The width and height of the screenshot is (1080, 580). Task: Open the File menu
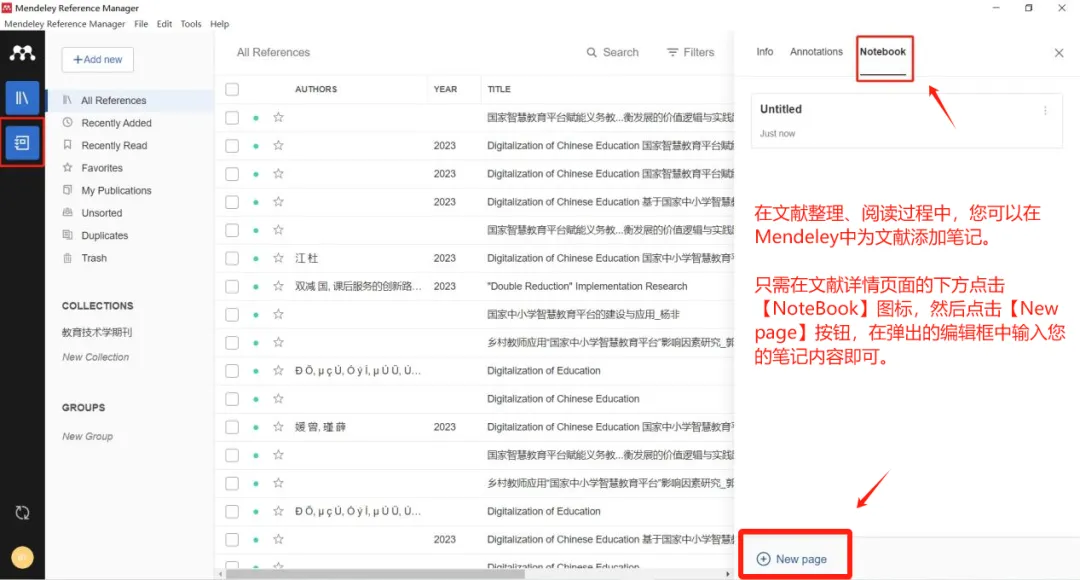point(141,24)
